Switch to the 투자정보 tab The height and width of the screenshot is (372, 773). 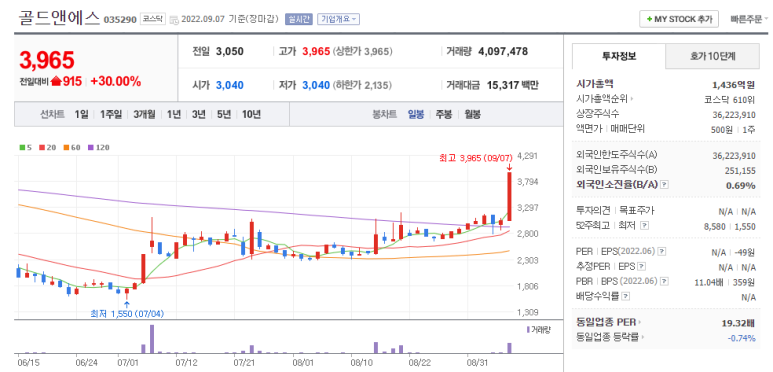(619, 56)
